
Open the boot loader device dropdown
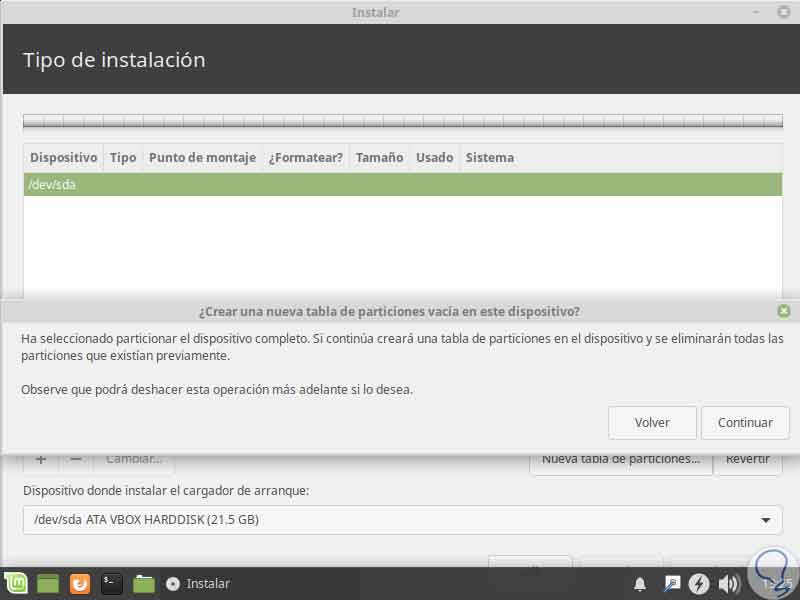click(402, 520)
